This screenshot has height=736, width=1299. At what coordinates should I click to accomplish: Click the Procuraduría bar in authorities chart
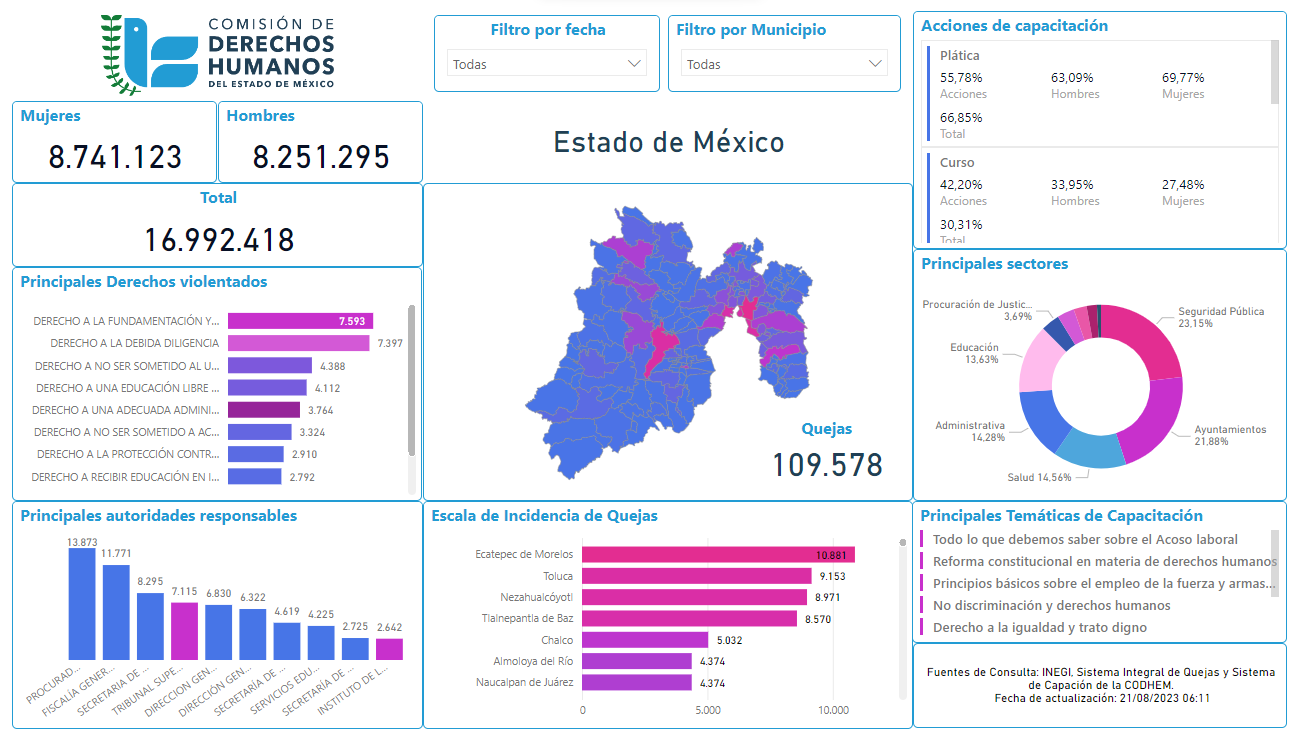82,603
